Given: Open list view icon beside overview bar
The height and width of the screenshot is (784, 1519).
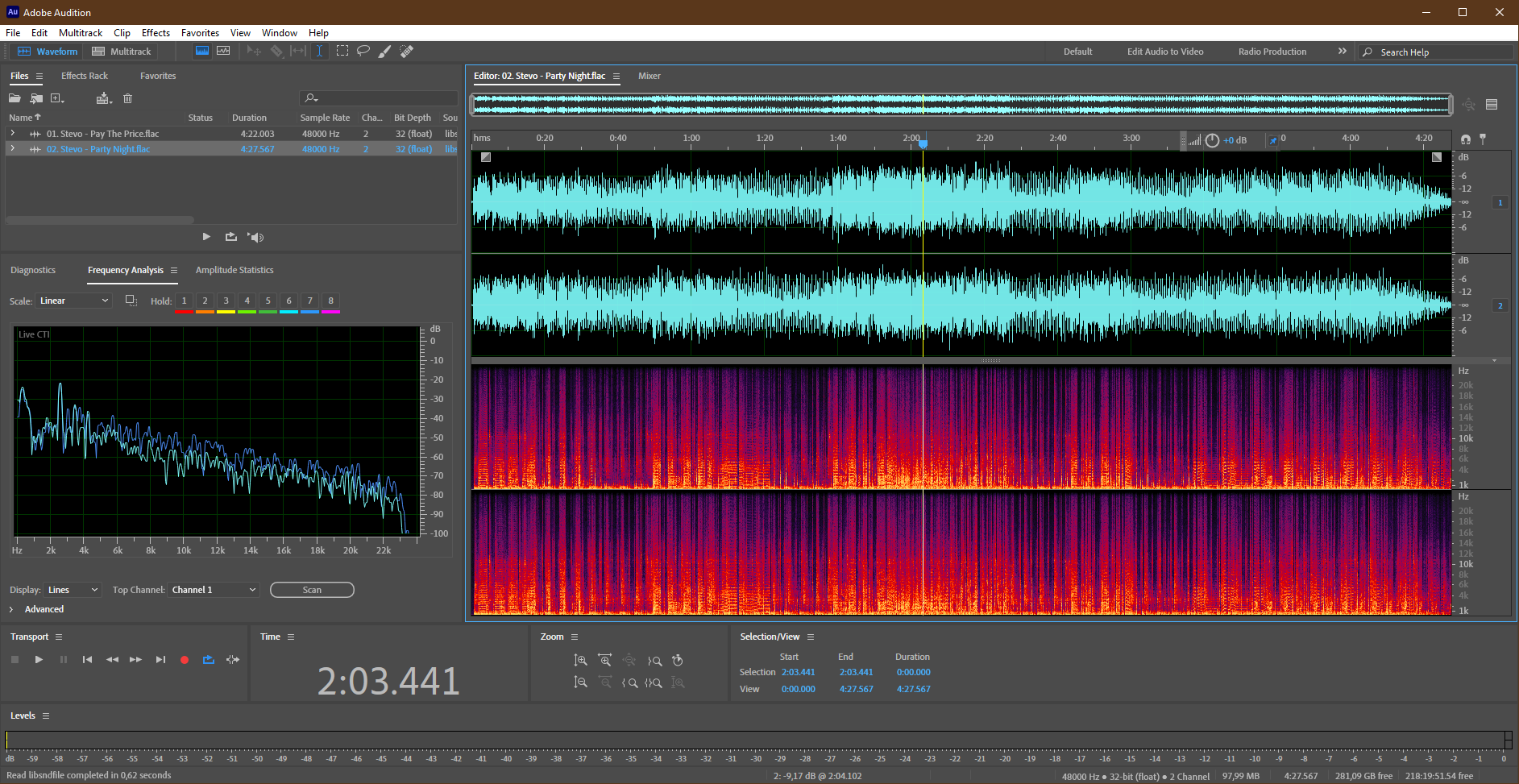Looking at the screenshot, I should 1492,104.
